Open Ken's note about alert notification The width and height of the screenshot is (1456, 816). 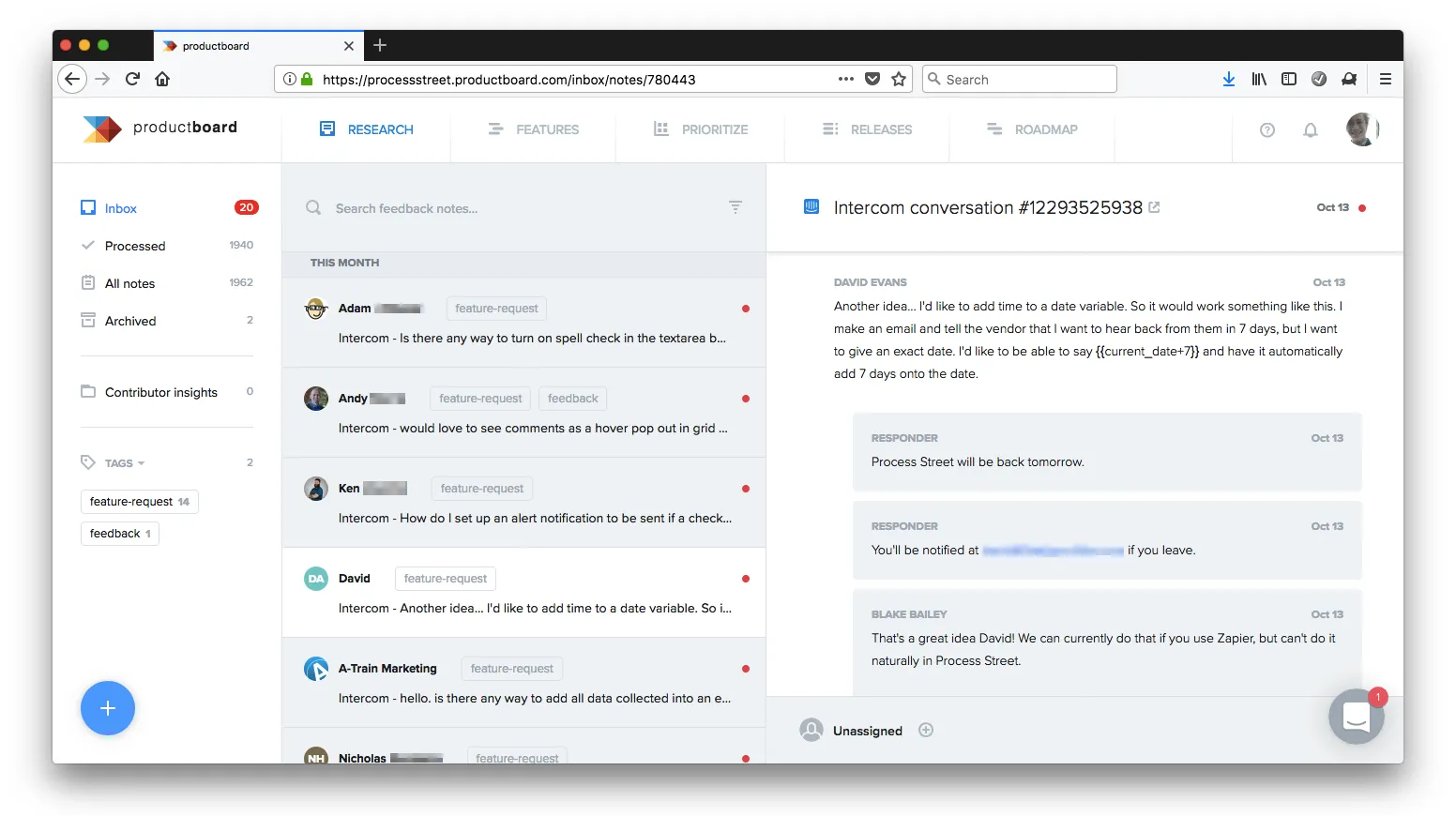click(523, 503)
